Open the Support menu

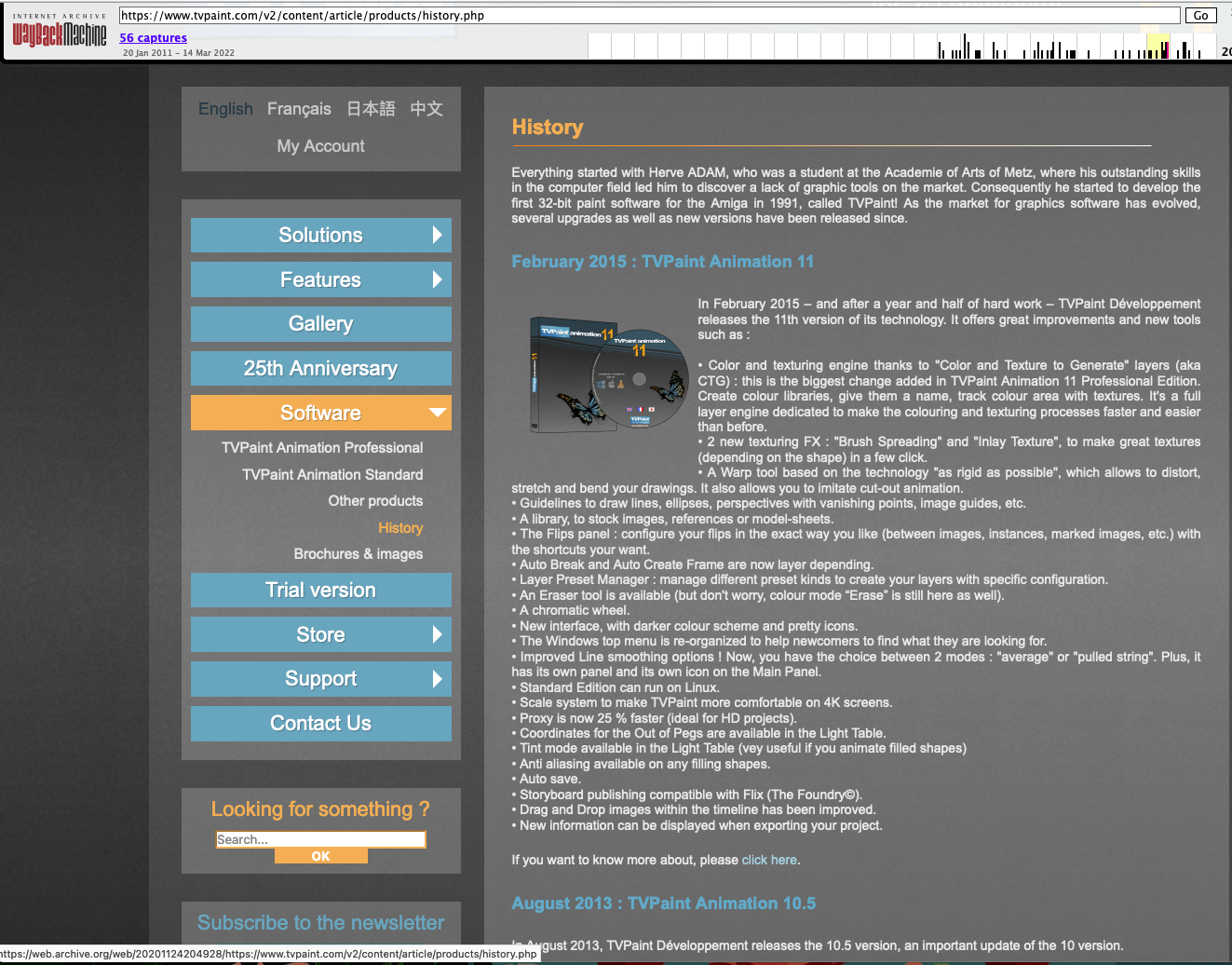coord(320,679)
